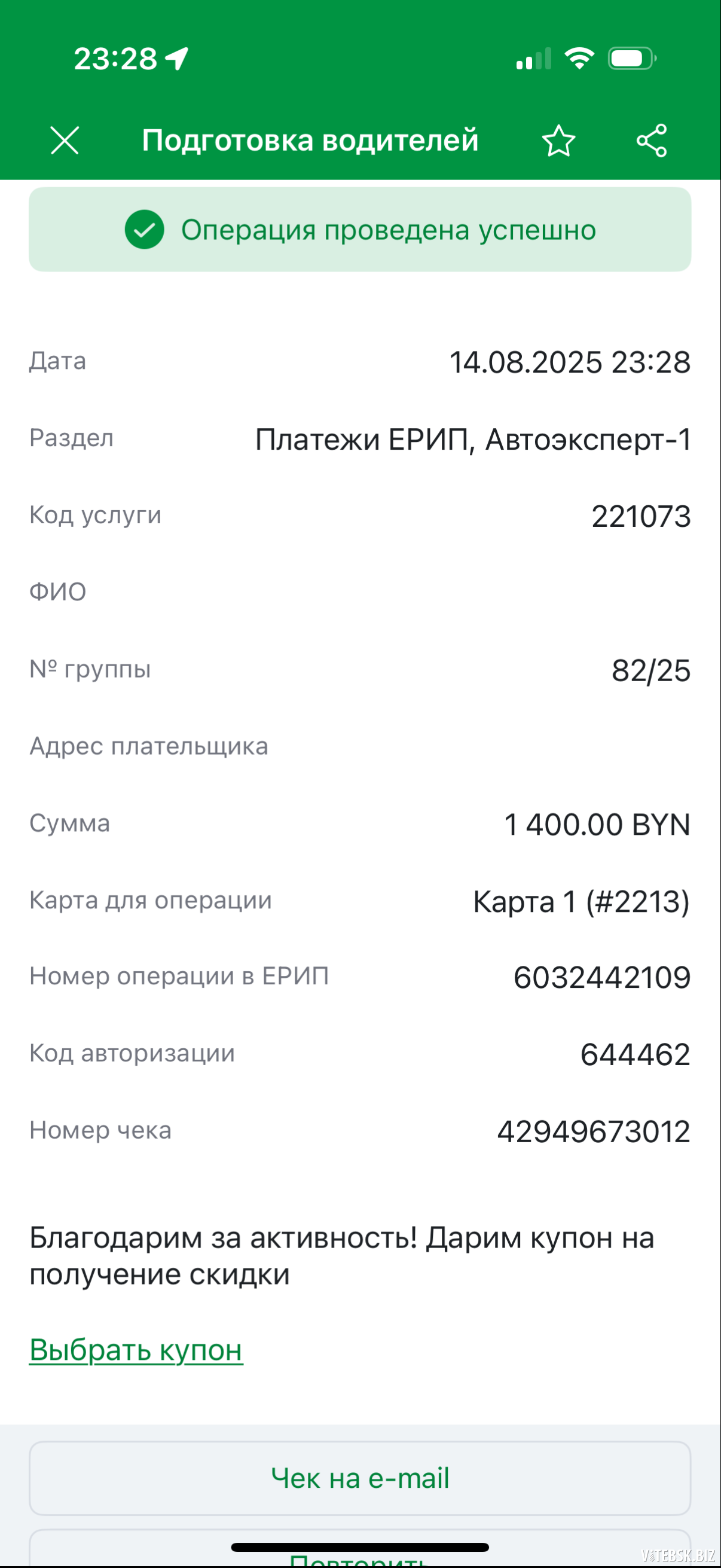Tap the service code 221073

pos(641,516)
